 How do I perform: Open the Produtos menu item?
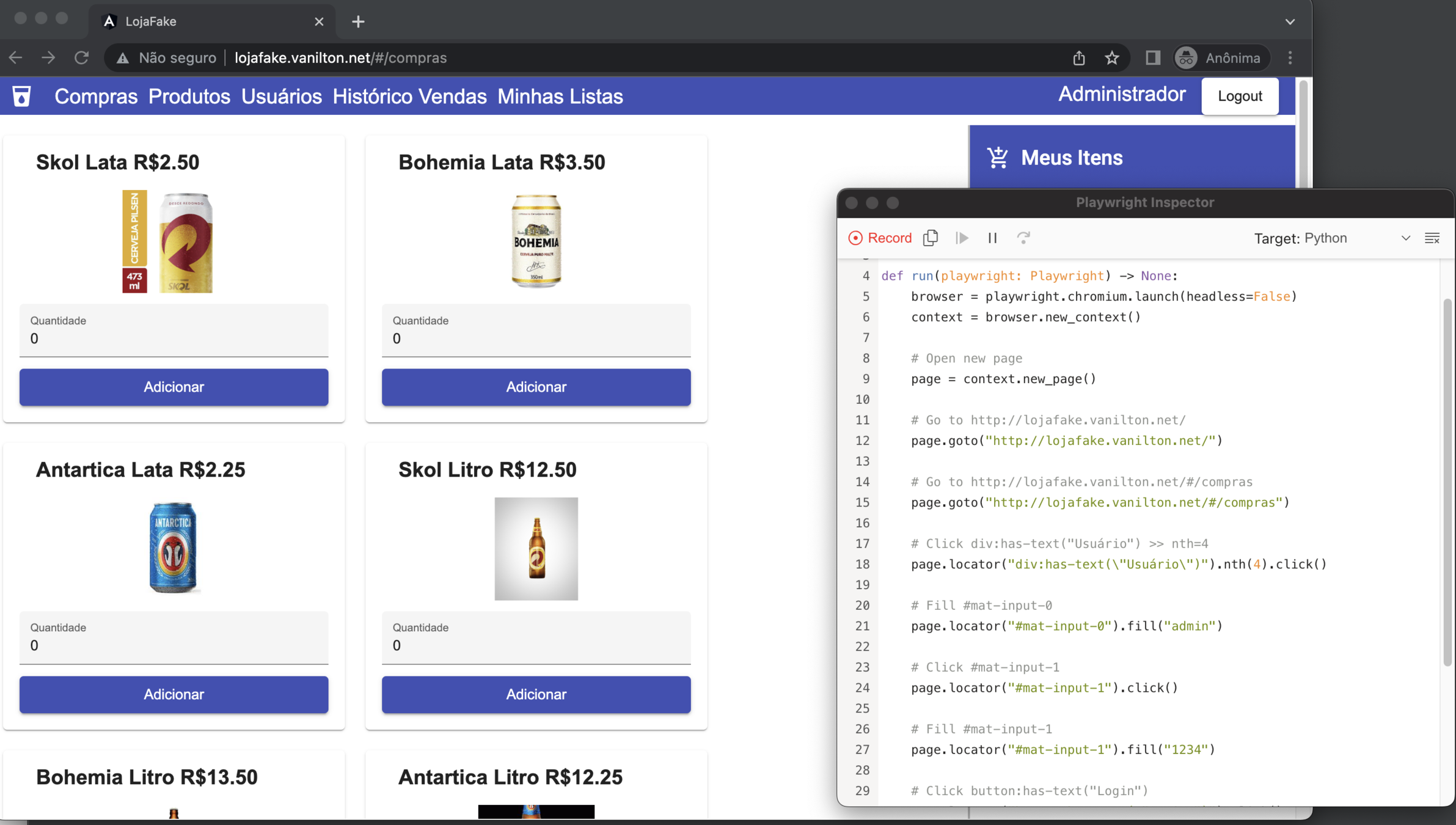coord(189,96)
